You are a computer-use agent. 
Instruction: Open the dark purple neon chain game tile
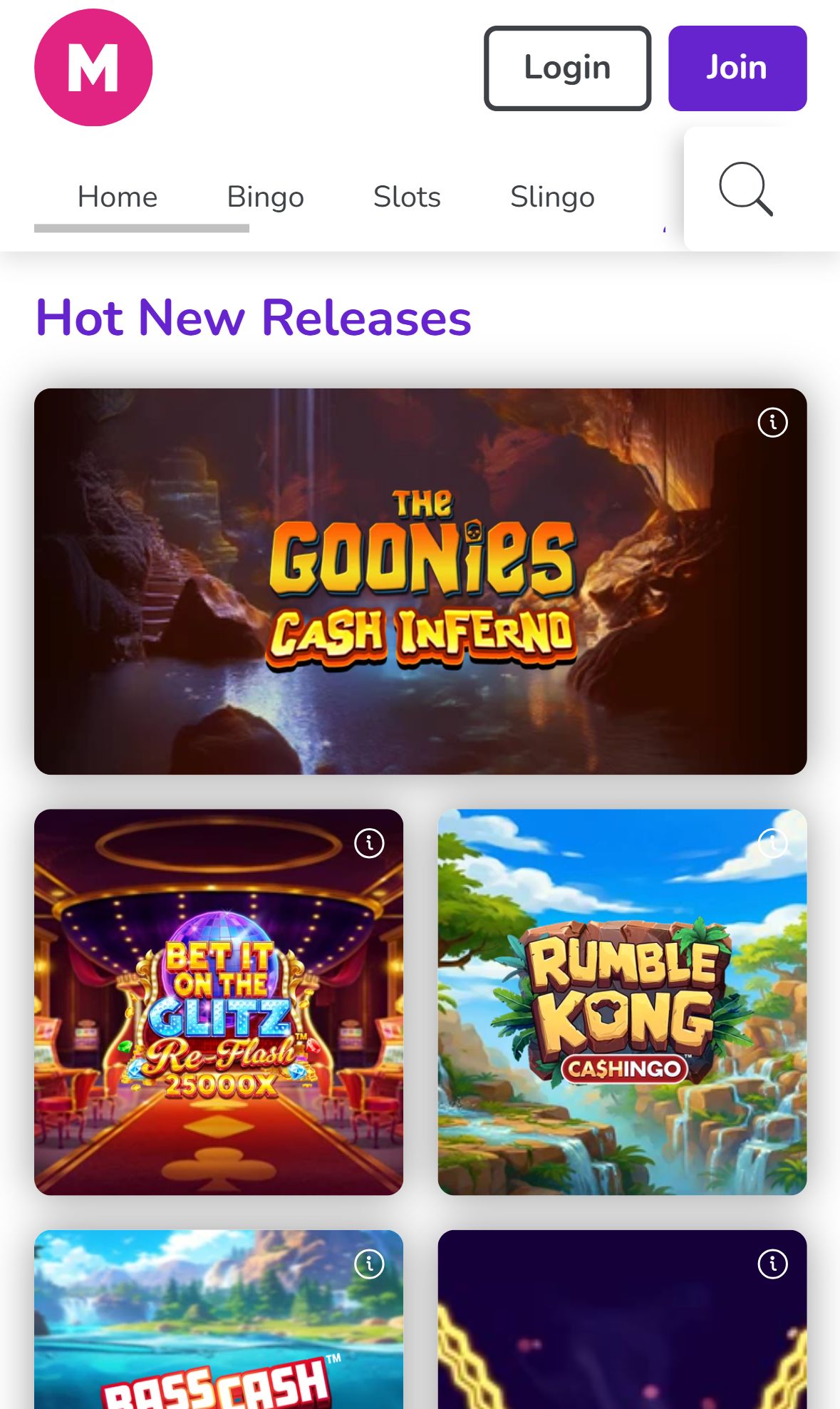[x=622, y=1319]
